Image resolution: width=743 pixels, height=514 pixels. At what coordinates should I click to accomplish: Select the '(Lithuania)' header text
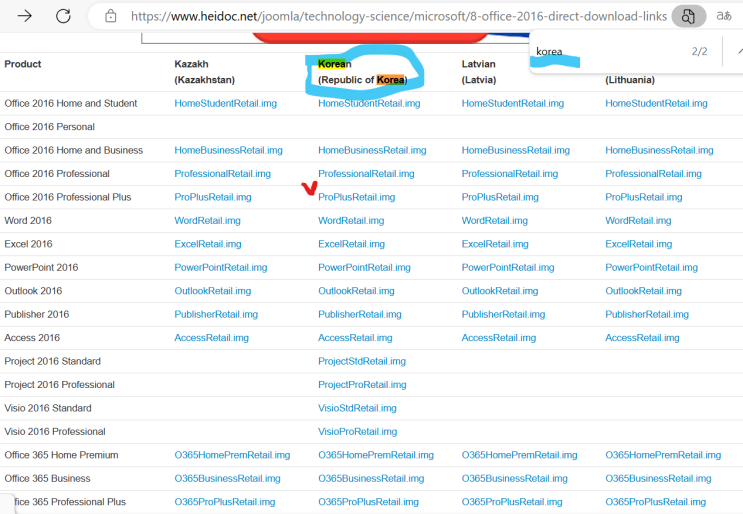click(x=630, y=80)
